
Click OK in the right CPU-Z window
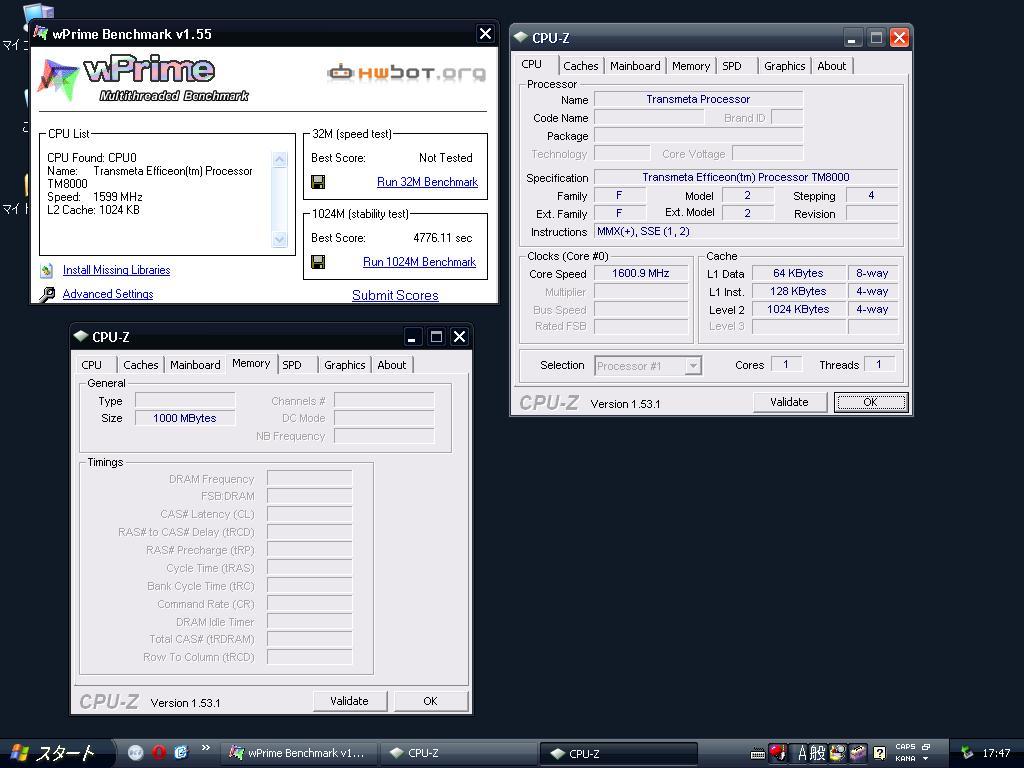(x=871, y=402)
